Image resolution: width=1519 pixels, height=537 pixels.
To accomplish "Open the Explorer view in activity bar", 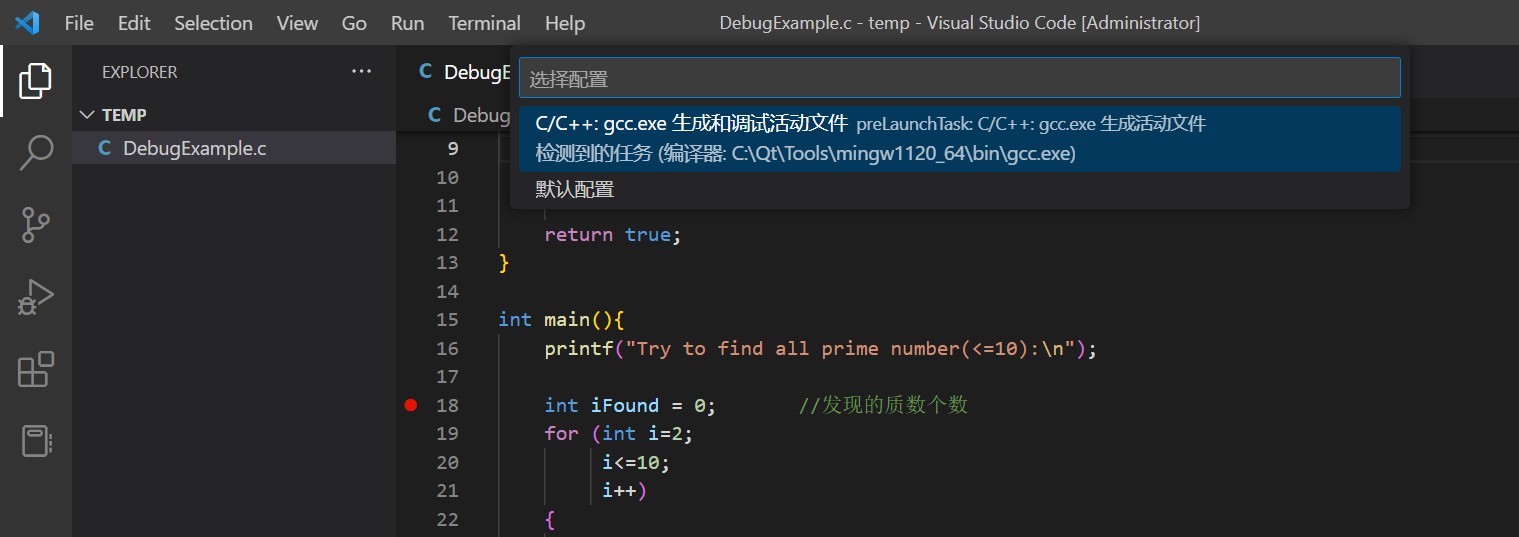I will [x=35, y=80].
